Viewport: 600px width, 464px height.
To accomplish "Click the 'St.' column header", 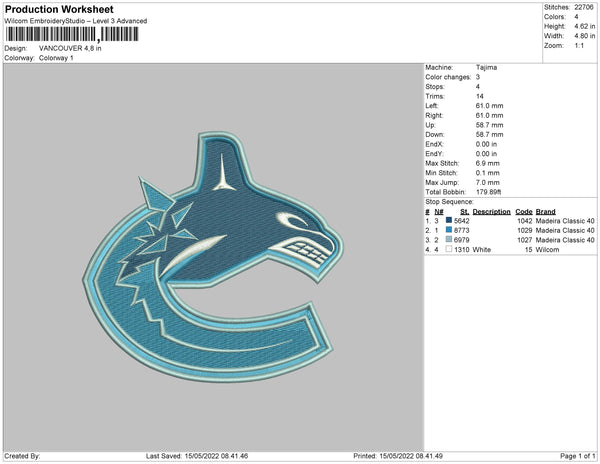I will click(x=465, y=212).
